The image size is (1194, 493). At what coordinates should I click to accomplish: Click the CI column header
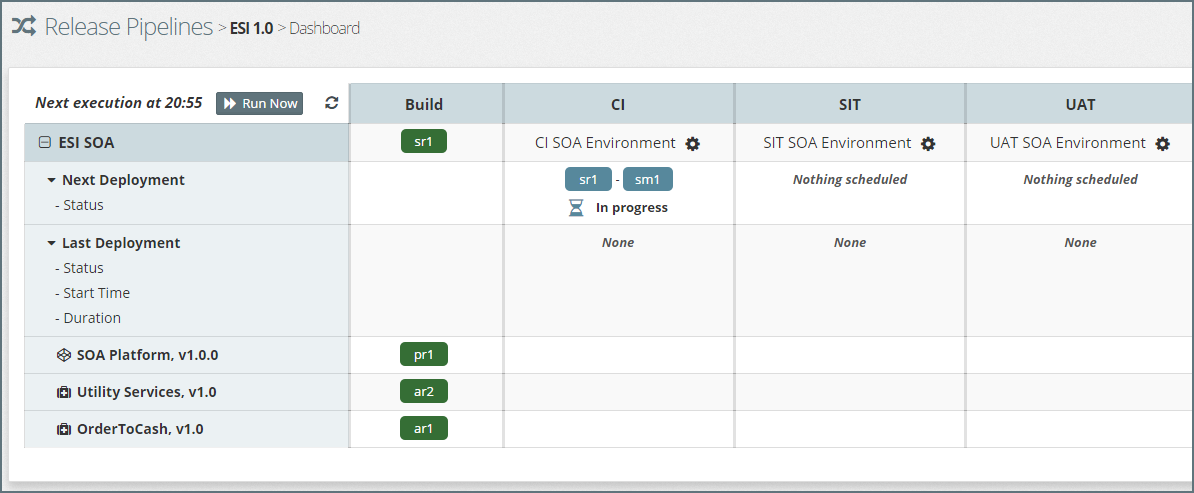[618, 104]
